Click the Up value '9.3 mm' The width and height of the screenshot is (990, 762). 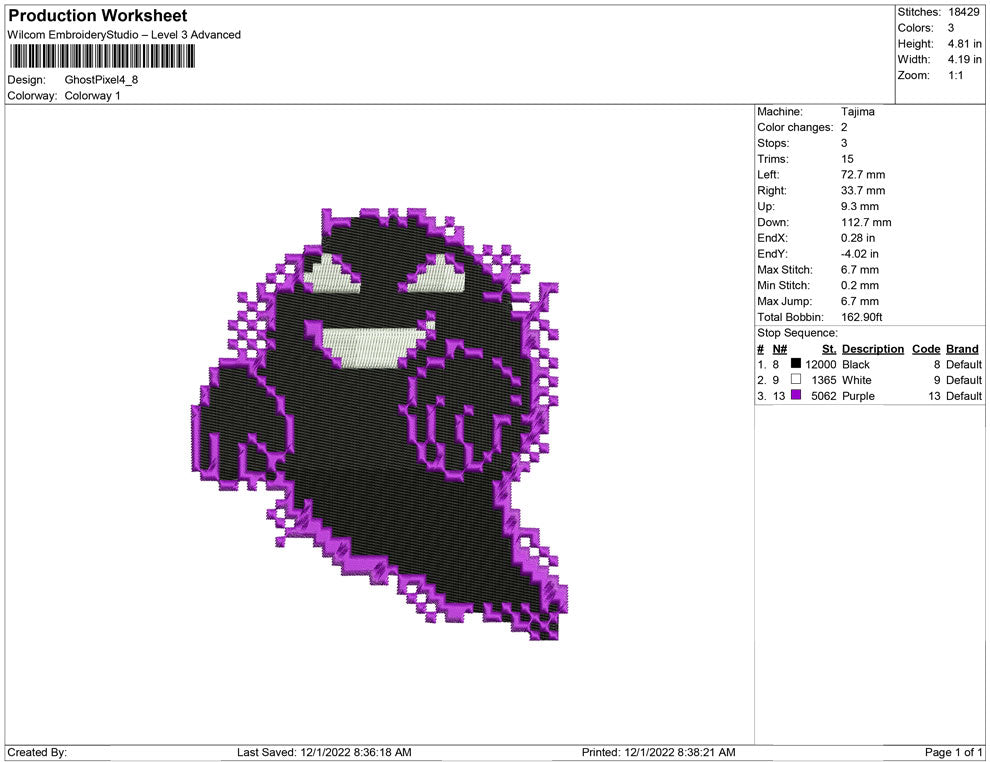click(859, 206)
